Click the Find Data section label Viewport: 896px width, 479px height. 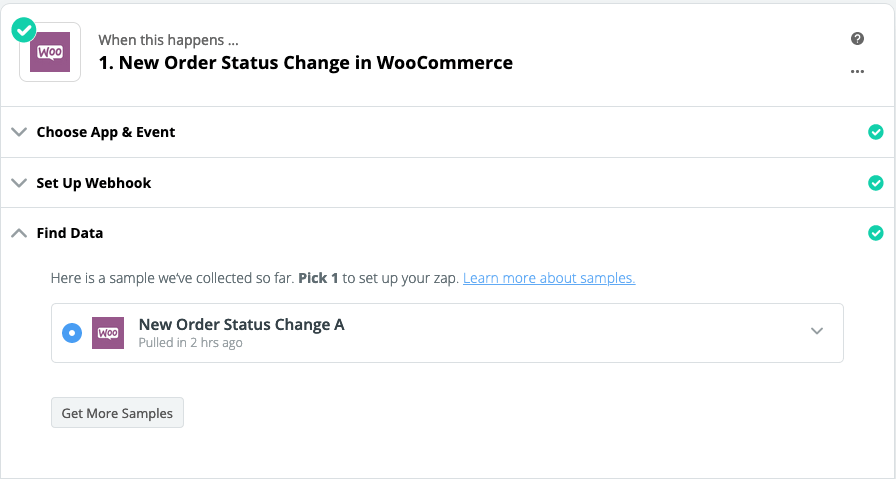pos(70,233)
